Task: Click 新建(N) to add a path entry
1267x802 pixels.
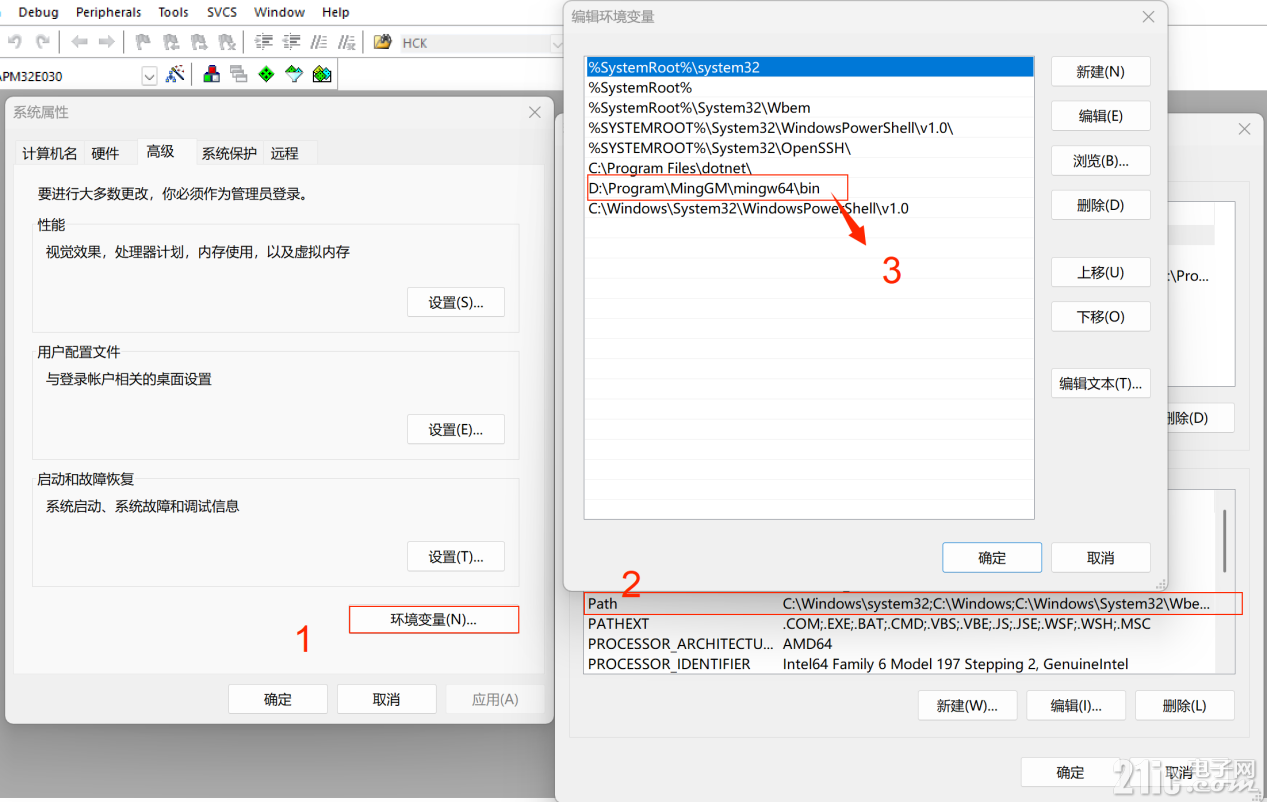Action: point(1100,71)
